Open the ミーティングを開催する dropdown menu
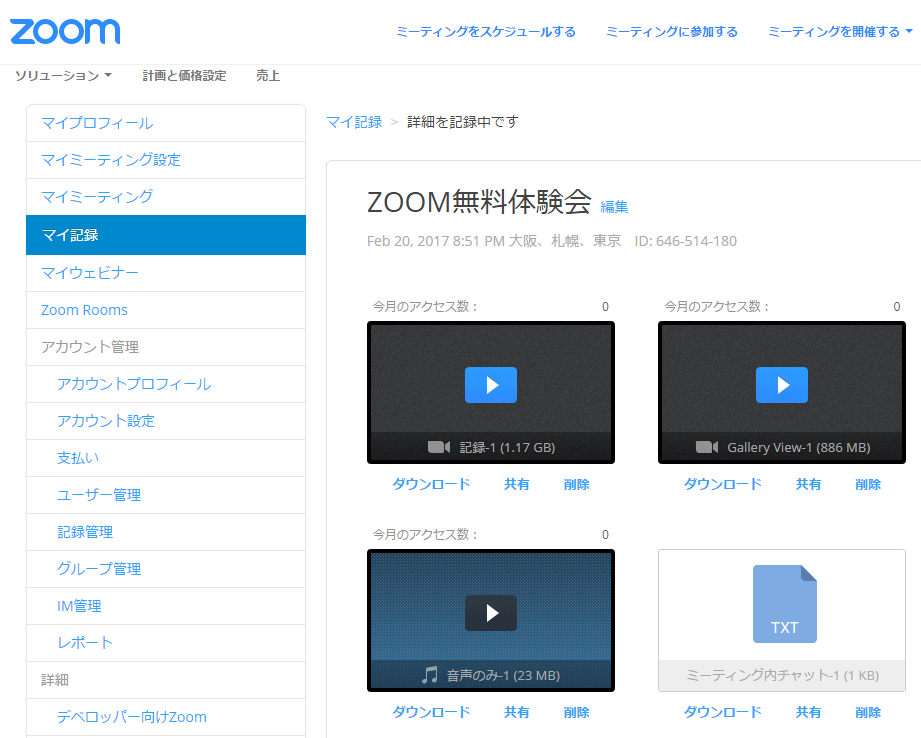 coord(839,32)
